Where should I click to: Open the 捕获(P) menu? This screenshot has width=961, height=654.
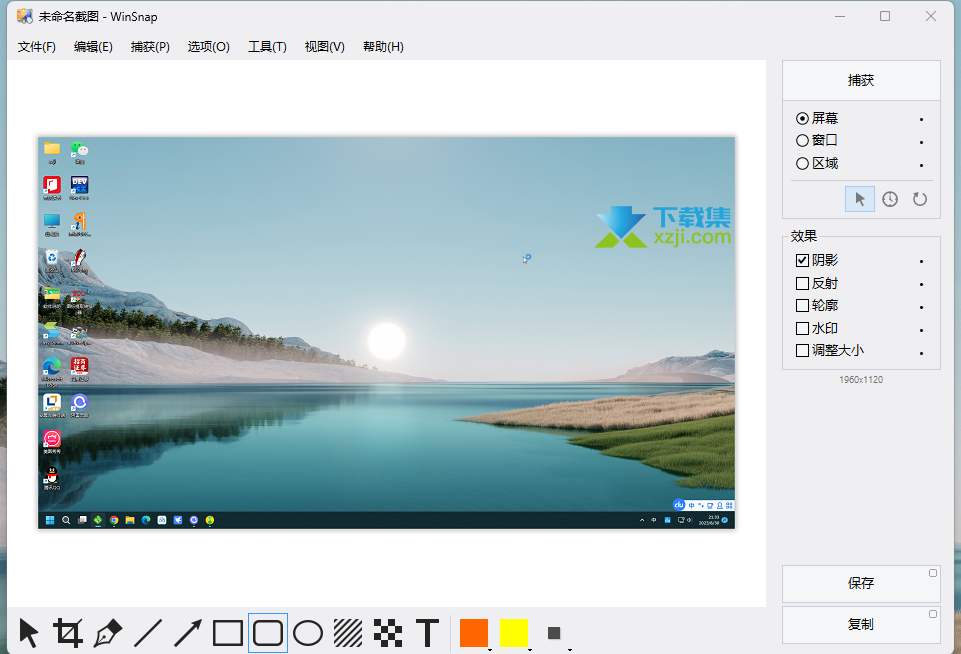[150, 47]
